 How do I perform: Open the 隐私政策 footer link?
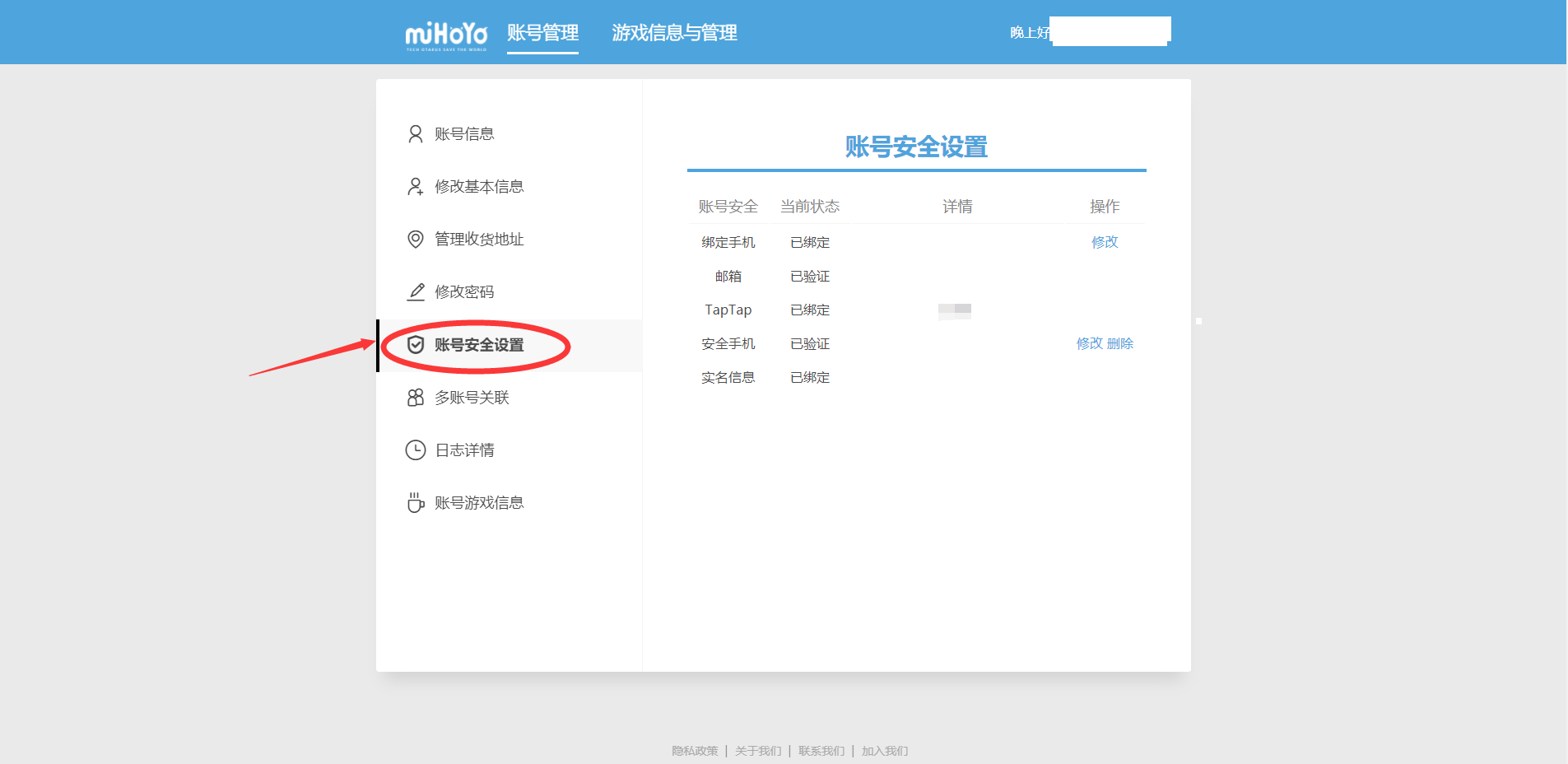[x=694, y=751]
